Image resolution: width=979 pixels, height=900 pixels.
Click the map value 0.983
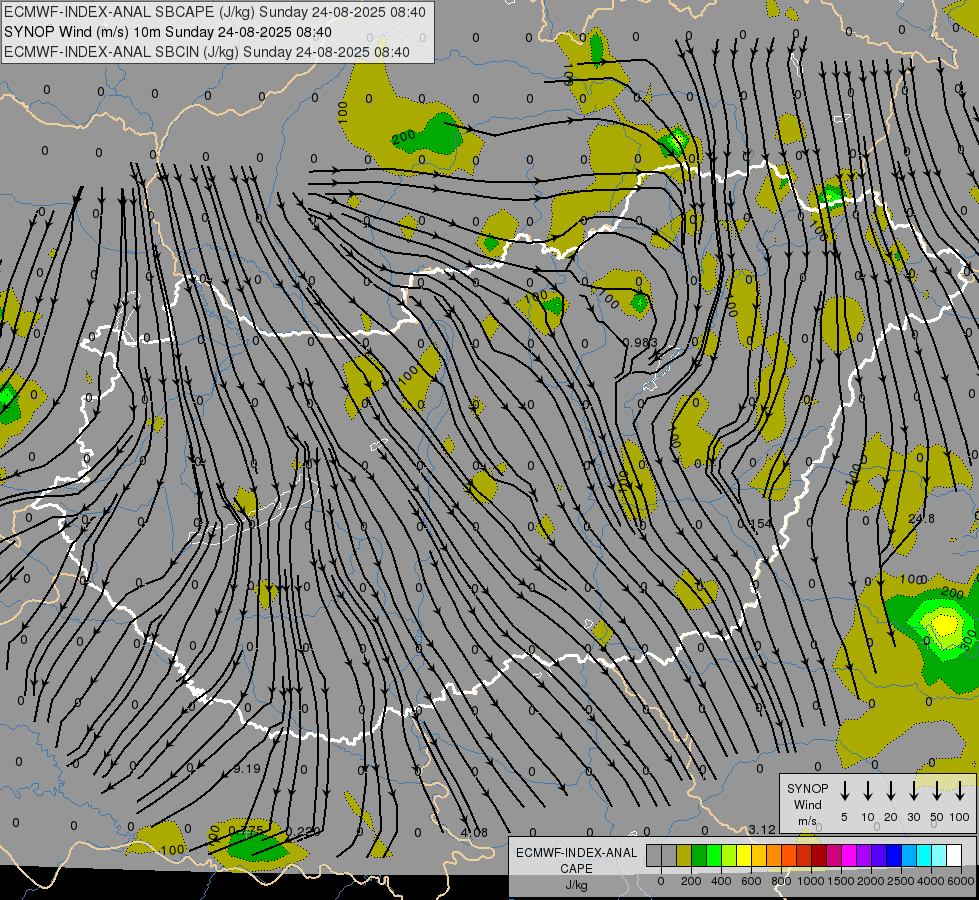coord(641,342)
